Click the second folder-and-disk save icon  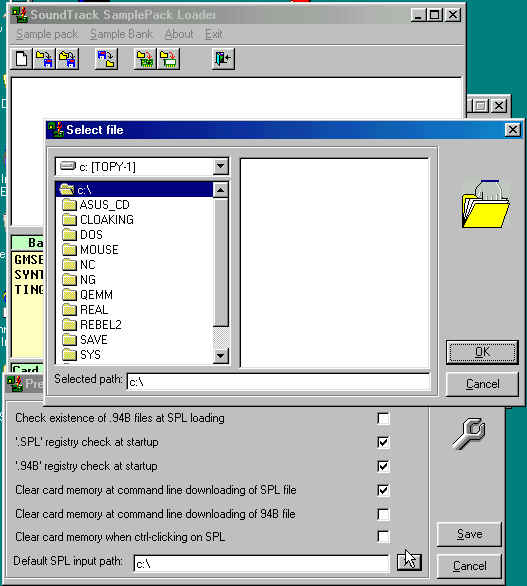67,59
